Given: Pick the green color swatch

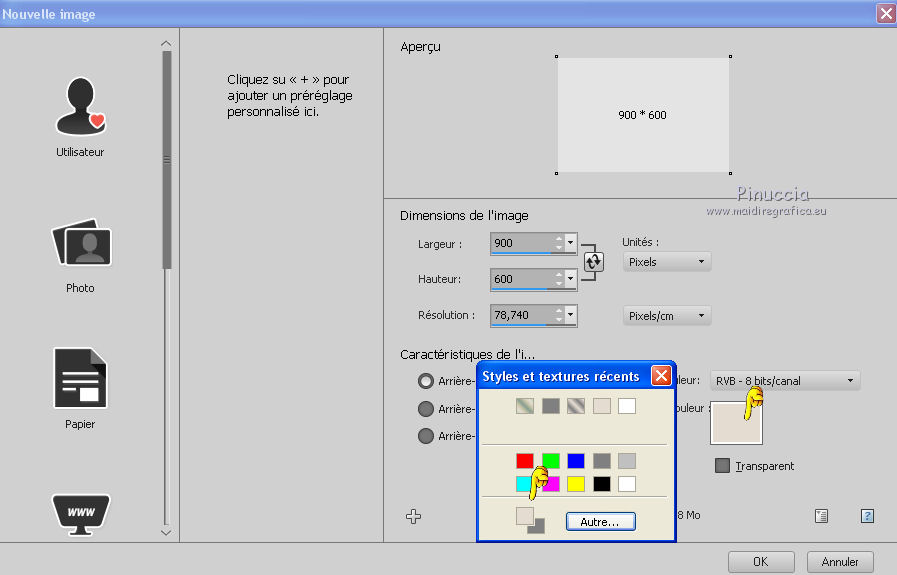Looking at the screenshot, I should 550,461.
